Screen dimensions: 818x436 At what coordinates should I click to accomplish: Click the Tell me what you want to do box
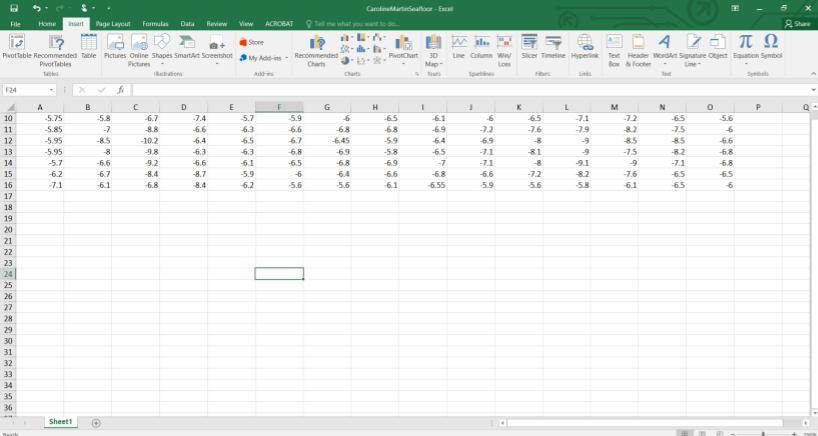[353, 24]
